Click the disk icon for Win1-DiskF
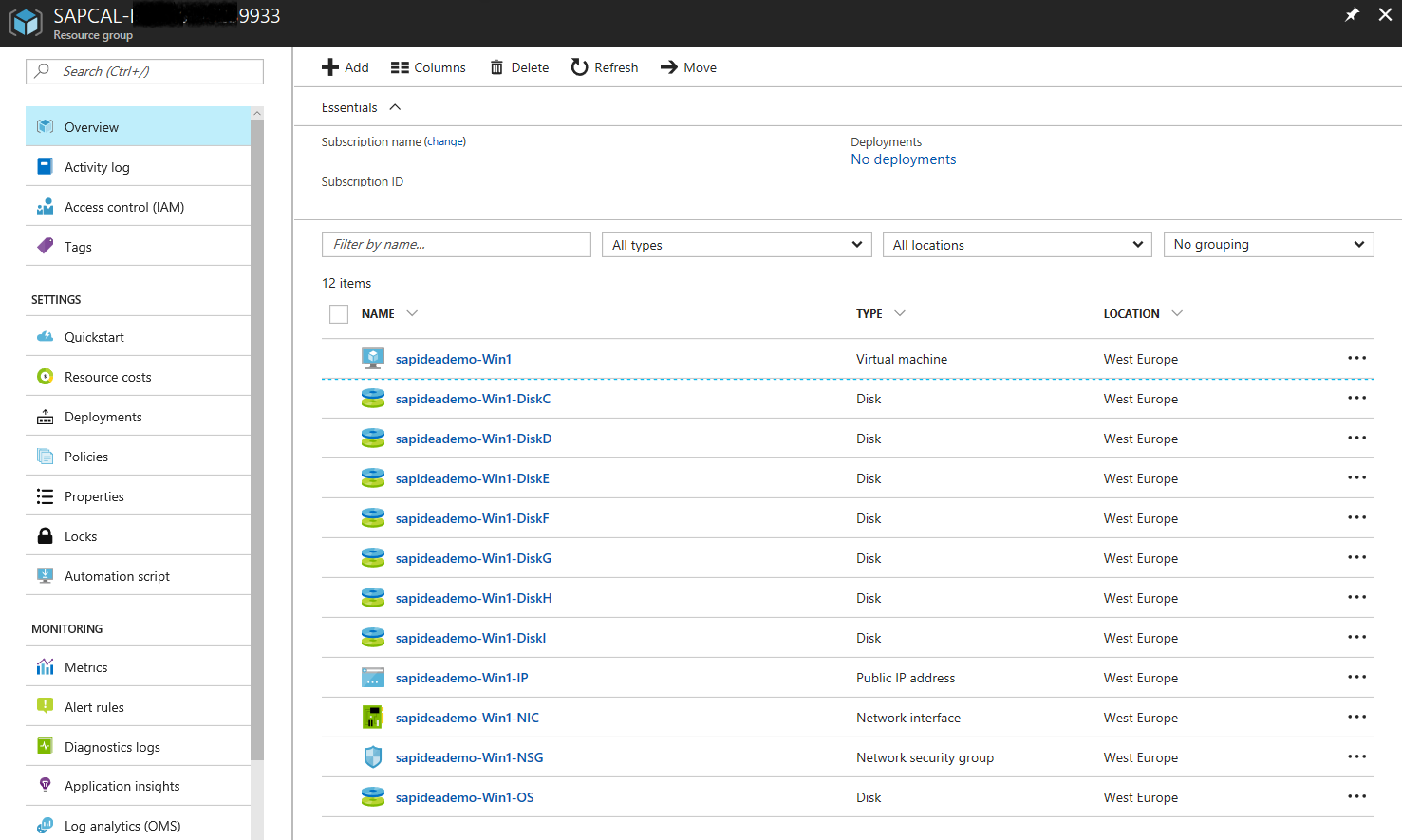Image resolution: width=1402 pixels, height=840 pixels. [x=373, y=517]
